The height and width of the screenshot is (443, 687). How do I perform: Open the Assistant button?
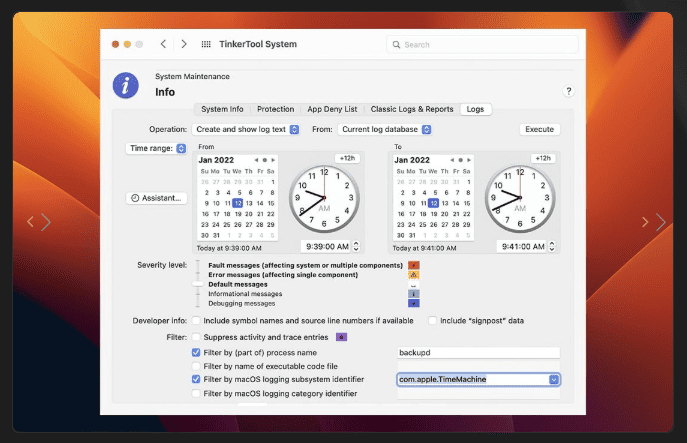tap(156, 198)
